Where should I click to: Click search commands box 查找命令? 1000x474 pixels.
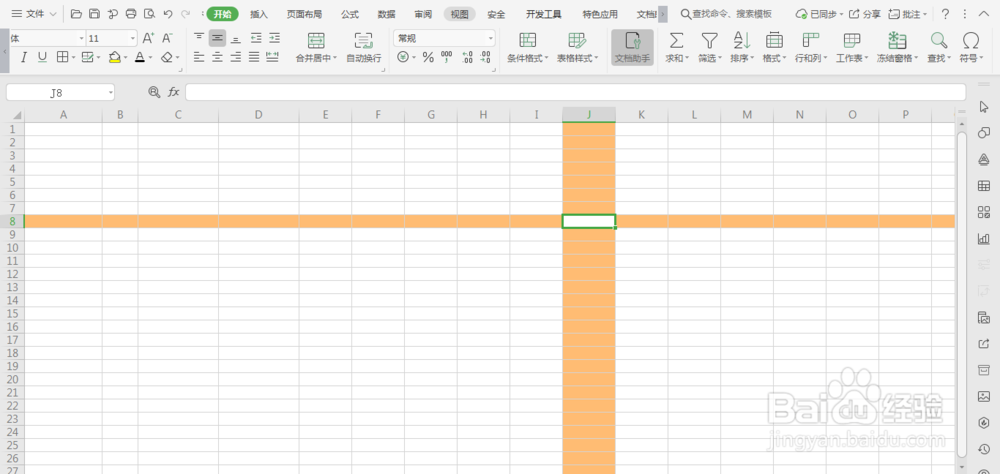pyautogui.click(x=726, y=14)
